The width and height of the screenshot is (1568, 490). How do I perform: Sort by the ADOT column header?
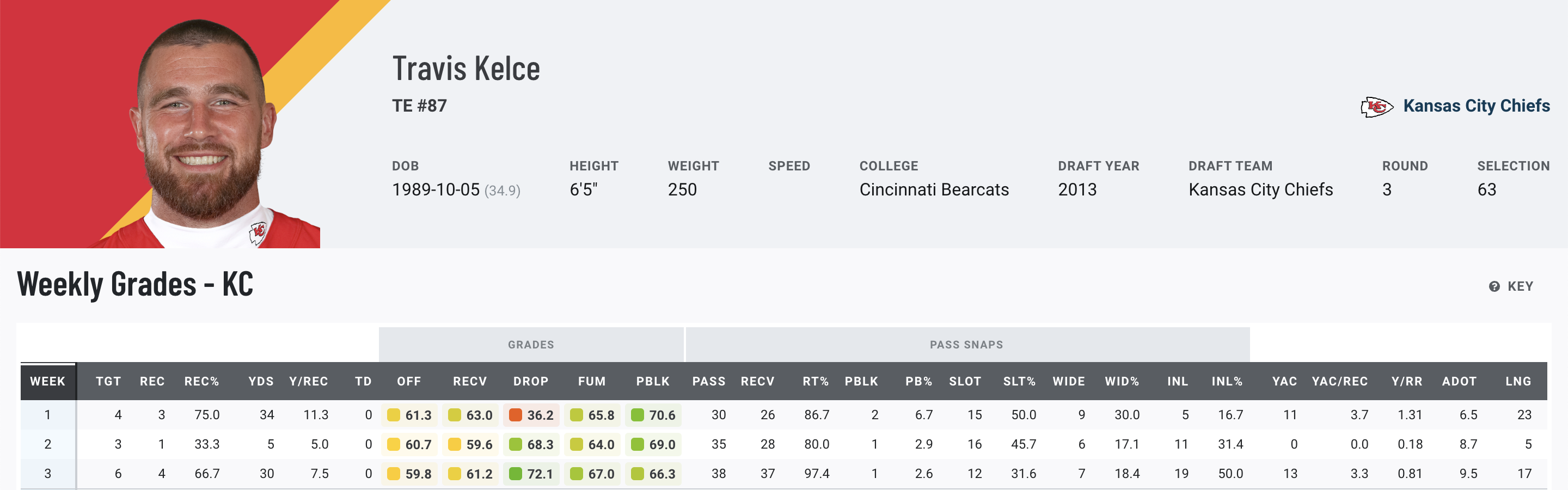pos(1459,381)
